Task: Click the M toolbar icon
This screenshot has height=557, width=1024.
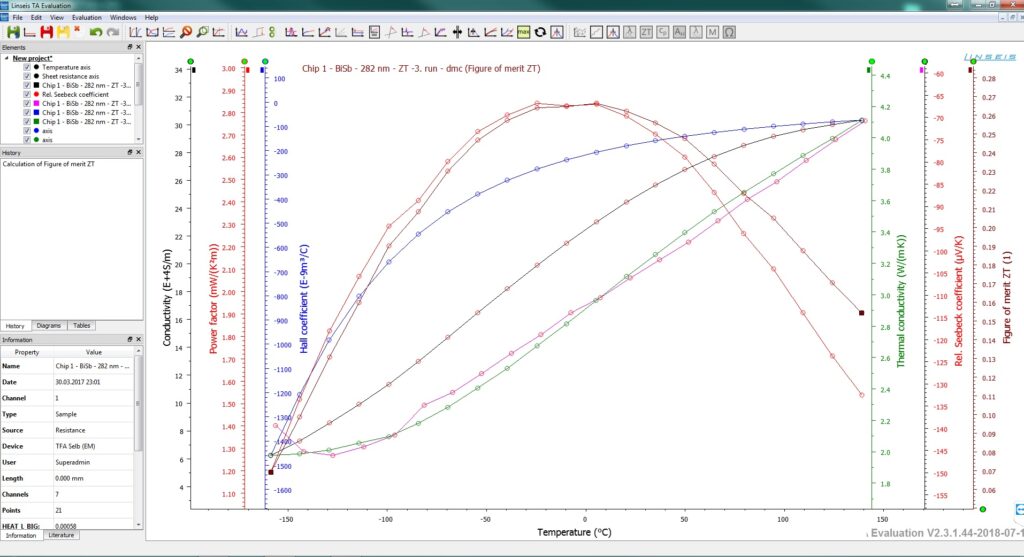Action: (712, 32)
